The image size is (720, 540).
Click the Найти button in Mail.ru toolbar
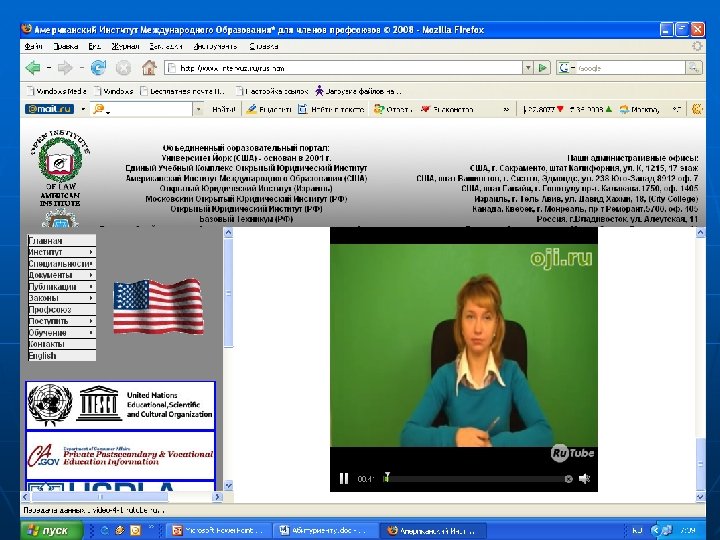pyautogui.click(x=223, y=109)
